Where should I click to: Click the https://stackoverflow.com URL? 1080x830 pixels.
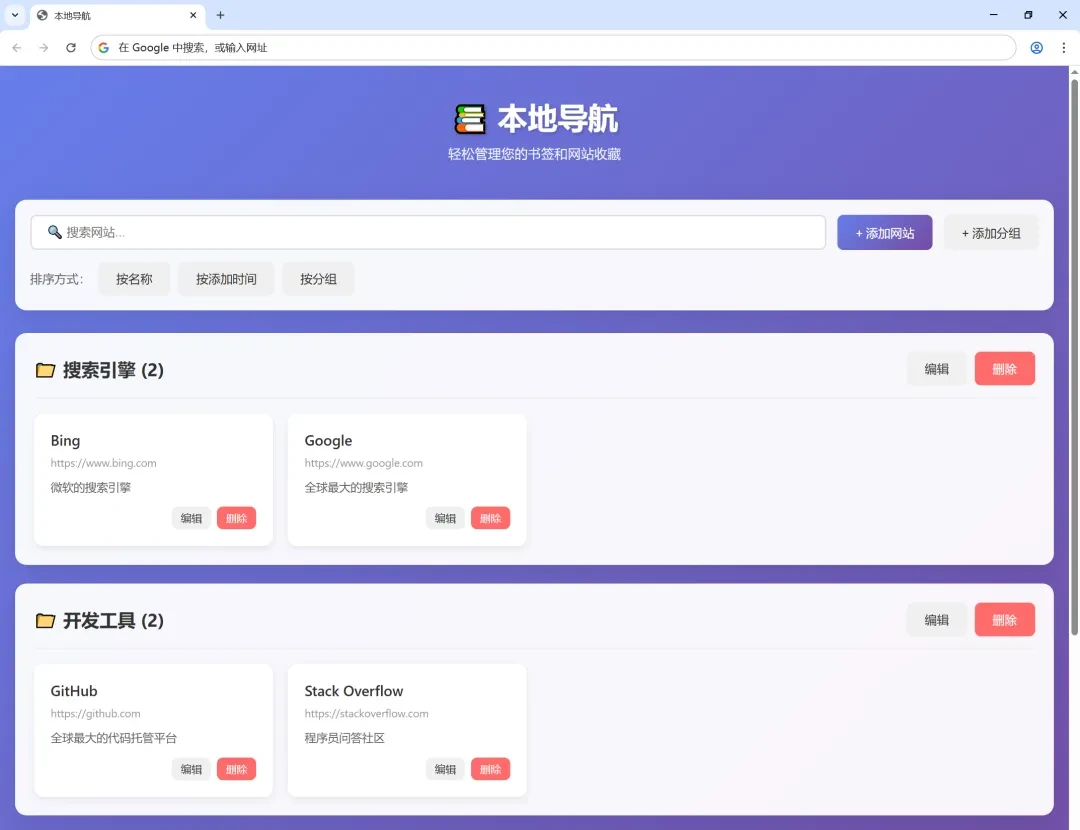click(366, 714)
